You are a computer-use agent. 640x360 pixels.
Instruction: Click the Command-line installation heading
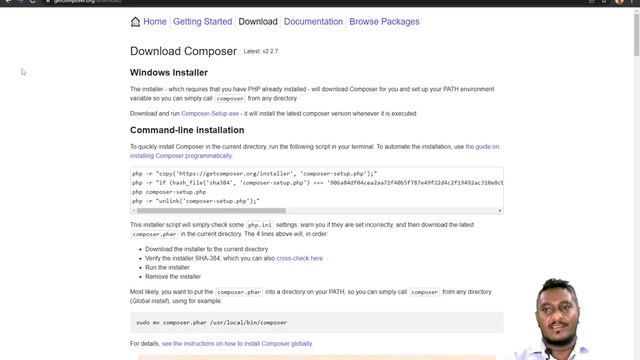tap(187, 130)
